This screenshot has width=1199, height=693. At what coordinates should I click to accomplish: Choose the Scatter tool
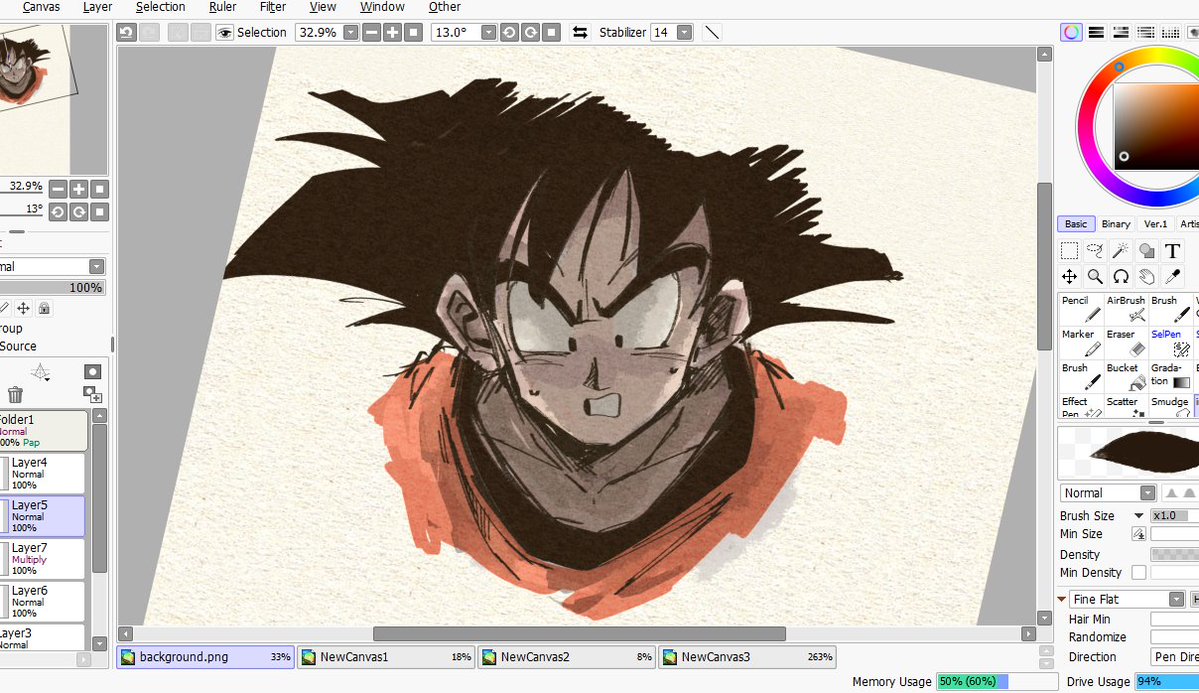[x=1126, y=406]
